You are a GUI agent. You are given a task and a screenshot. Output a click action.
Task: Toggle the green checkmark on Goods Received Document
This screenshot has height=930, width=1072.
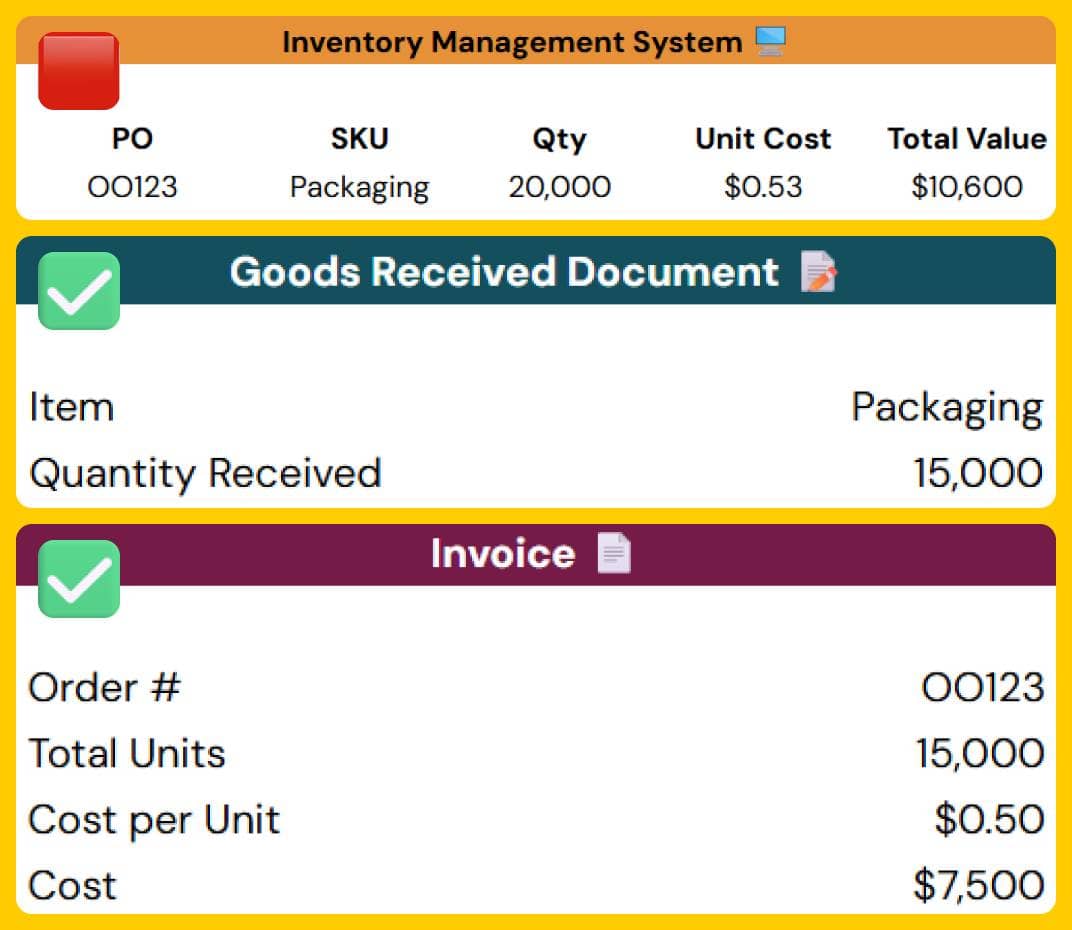(78, 291)
